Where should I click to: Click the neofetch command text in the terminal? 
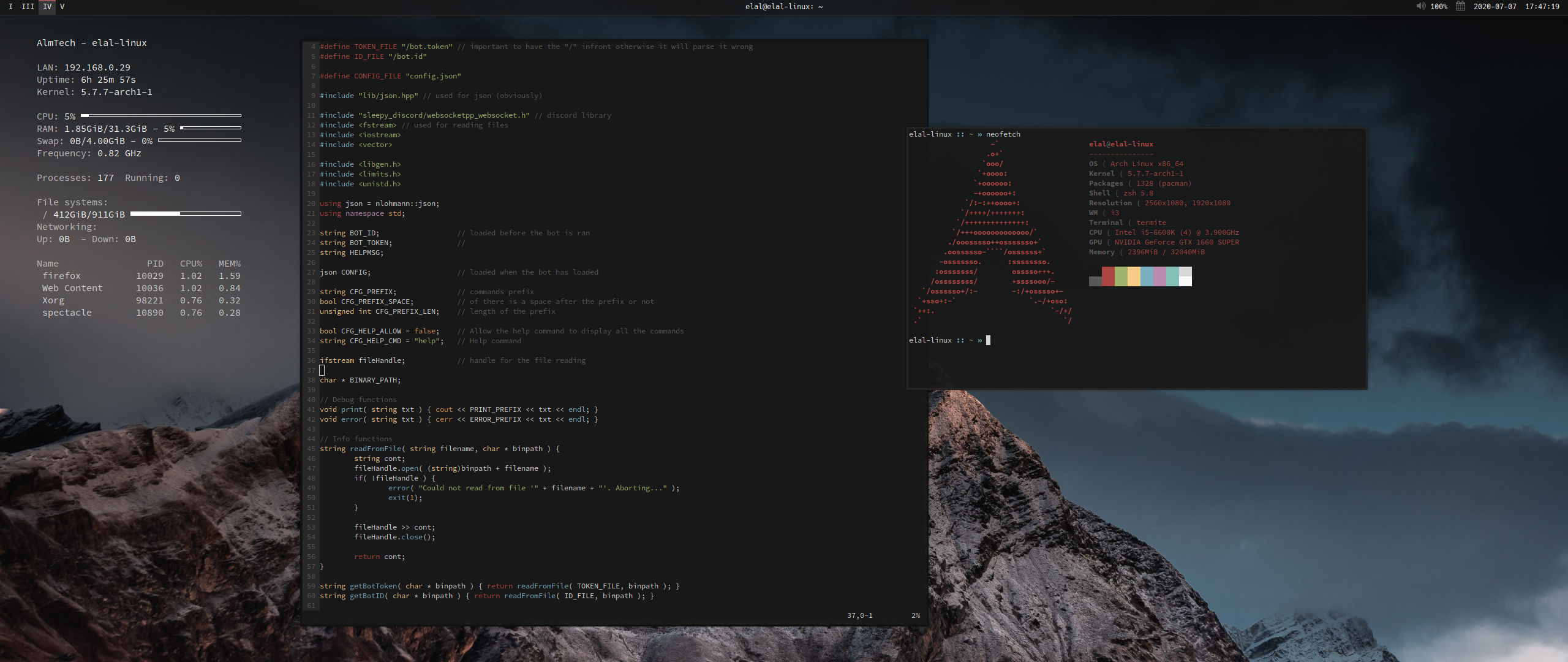1003,134
